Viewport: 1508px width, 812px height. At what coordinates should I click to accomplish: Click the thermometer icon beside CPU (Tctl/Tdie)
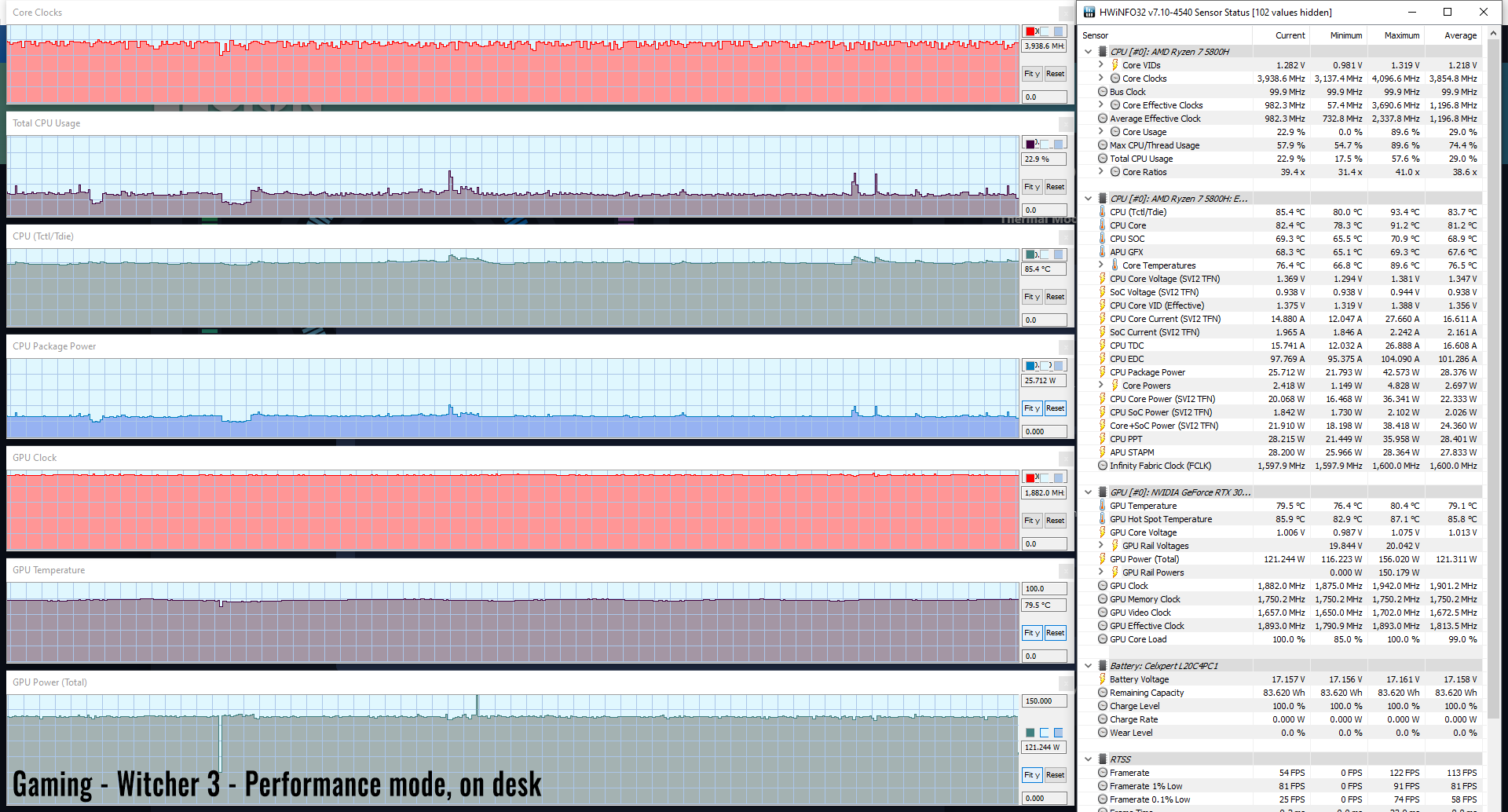point(1103,212)
